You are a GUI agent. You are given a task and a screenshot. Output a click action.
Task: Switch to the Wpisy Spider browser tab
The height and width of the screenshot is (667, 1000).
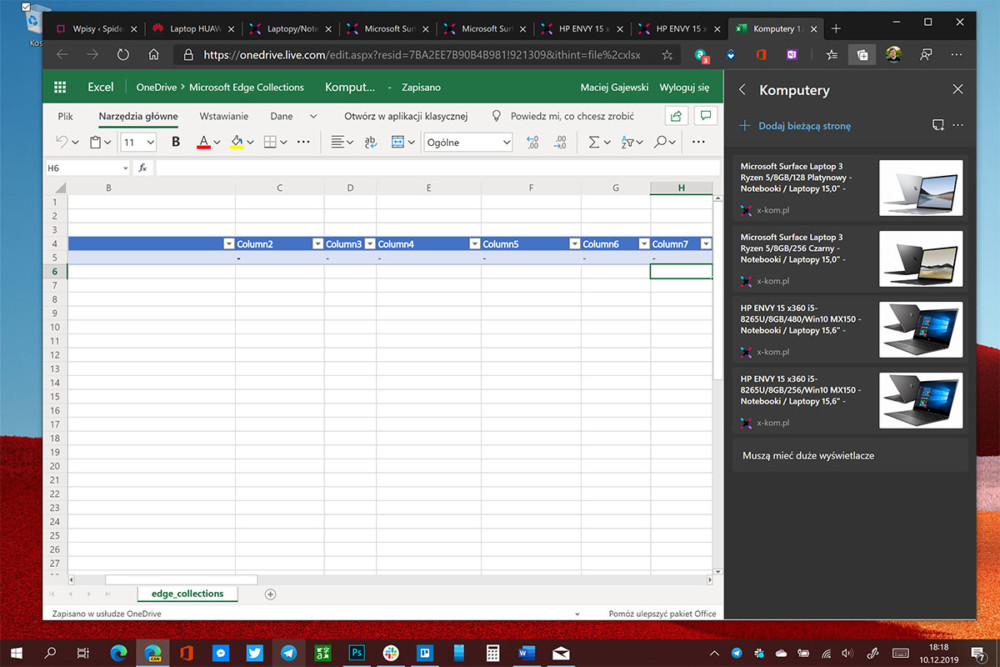(96, 29)
